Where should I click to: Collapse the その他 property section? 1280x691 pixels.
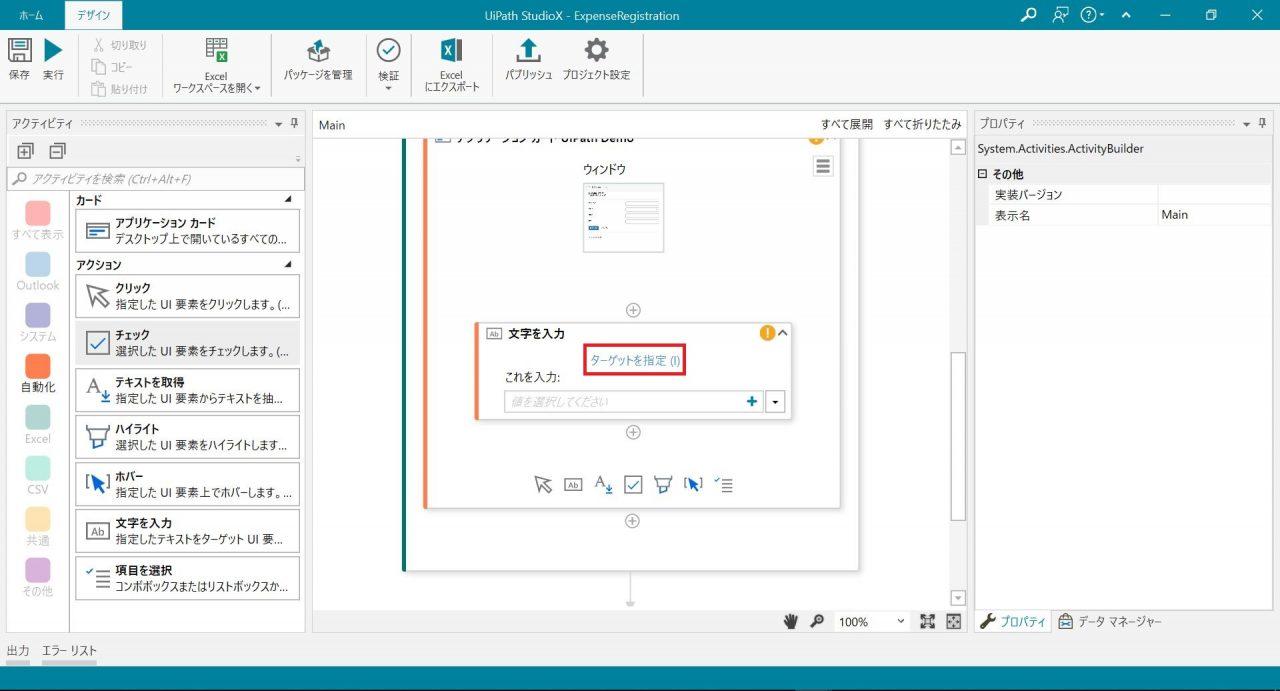point(982,174)
